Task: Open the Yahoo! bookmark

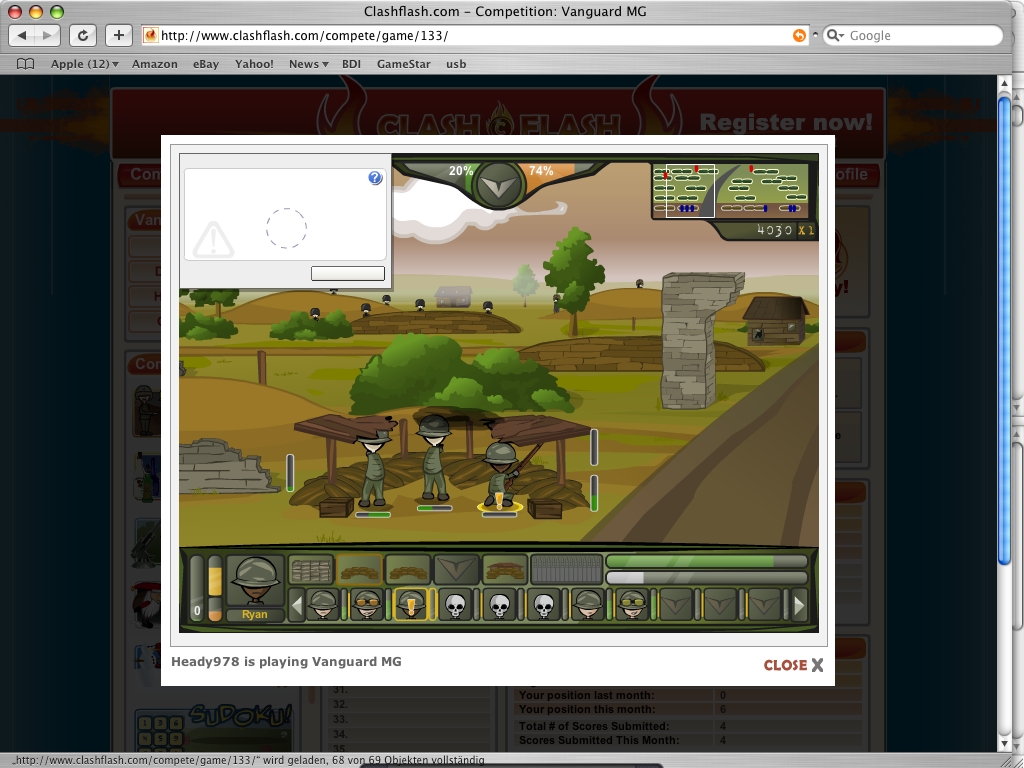Action: coord(254,64)
